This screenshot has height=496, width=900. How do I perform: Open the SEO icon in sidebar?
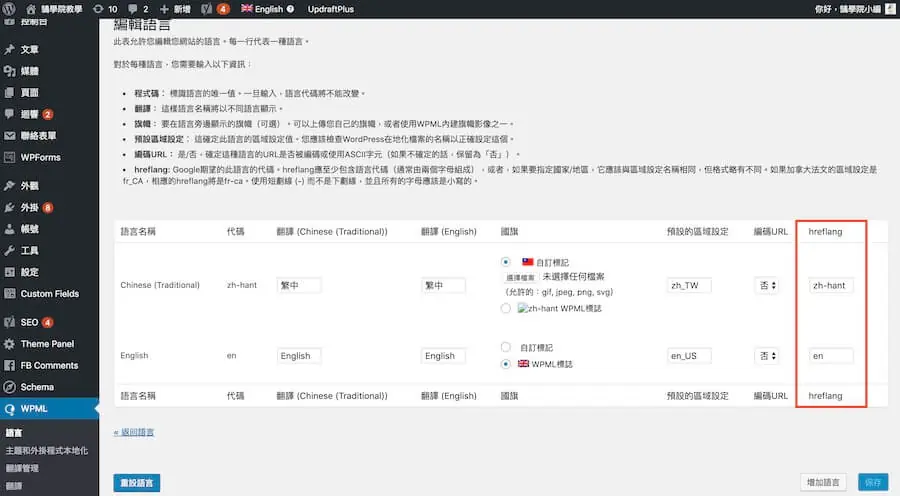point(9,322)
